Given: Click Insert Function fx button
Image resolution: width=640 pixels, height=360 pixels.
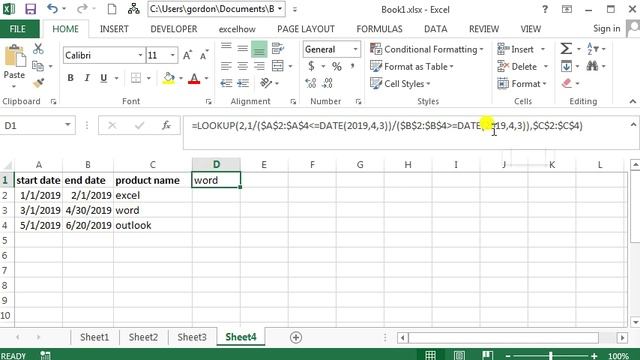Looking at the screenshot, I should pyautogui.click(x=166, y=125).
